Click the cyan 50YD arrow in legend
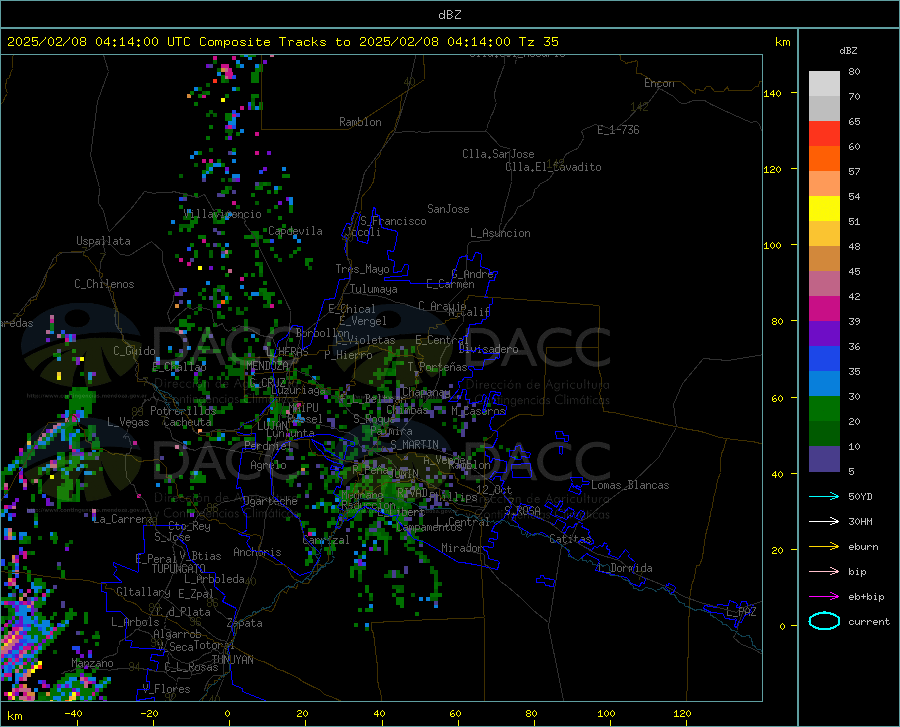The height and width of the screenshot is (727, 900). (x=824, y=496)
